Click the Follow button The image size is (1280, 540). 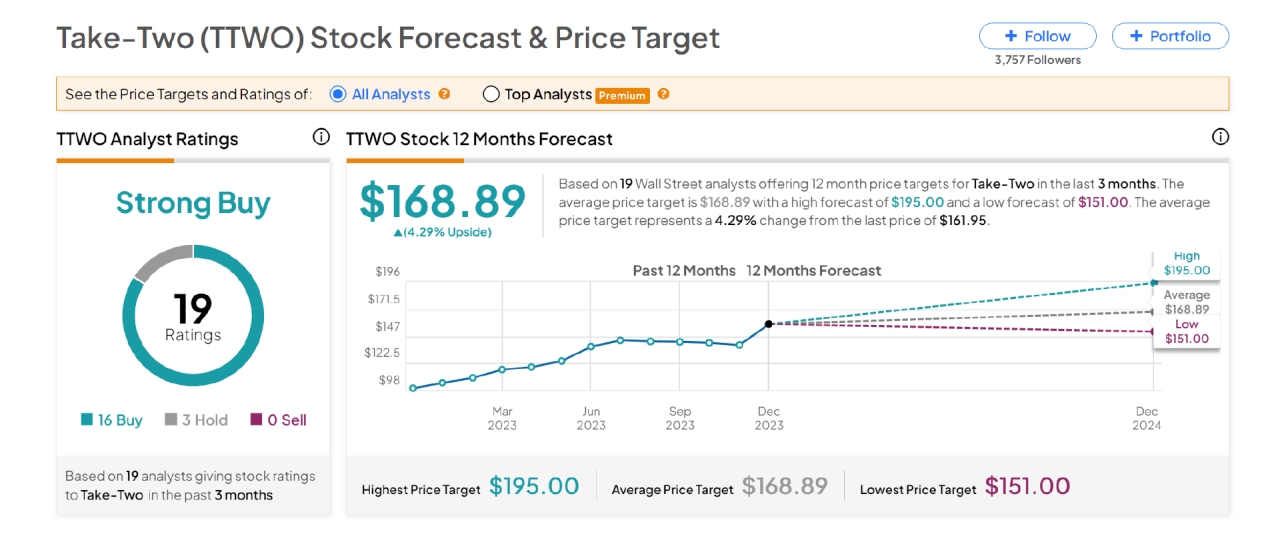pyautogui.click(x=1037, y=36)
